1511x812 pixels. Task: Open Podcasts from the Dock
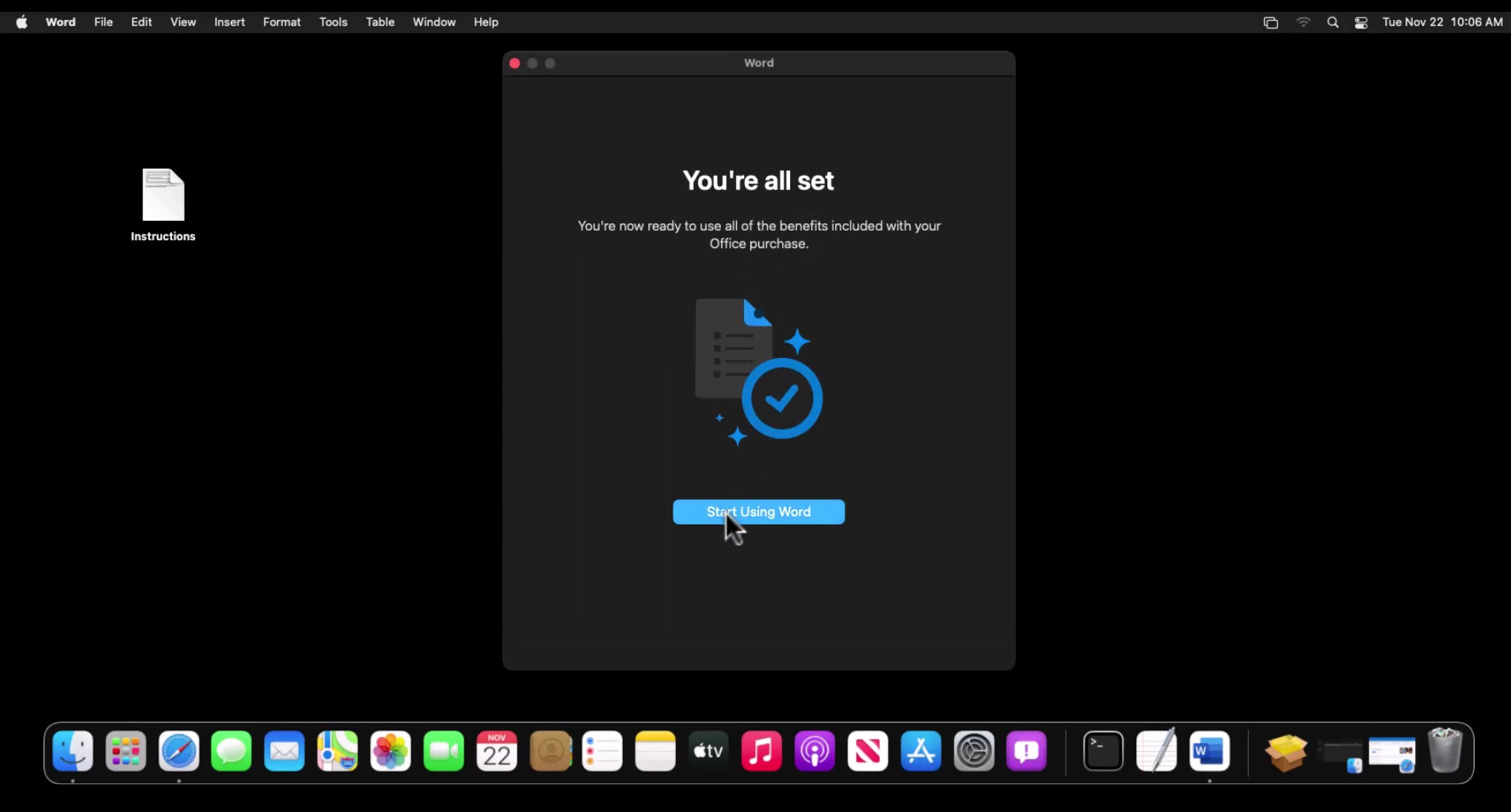(815, 751)
